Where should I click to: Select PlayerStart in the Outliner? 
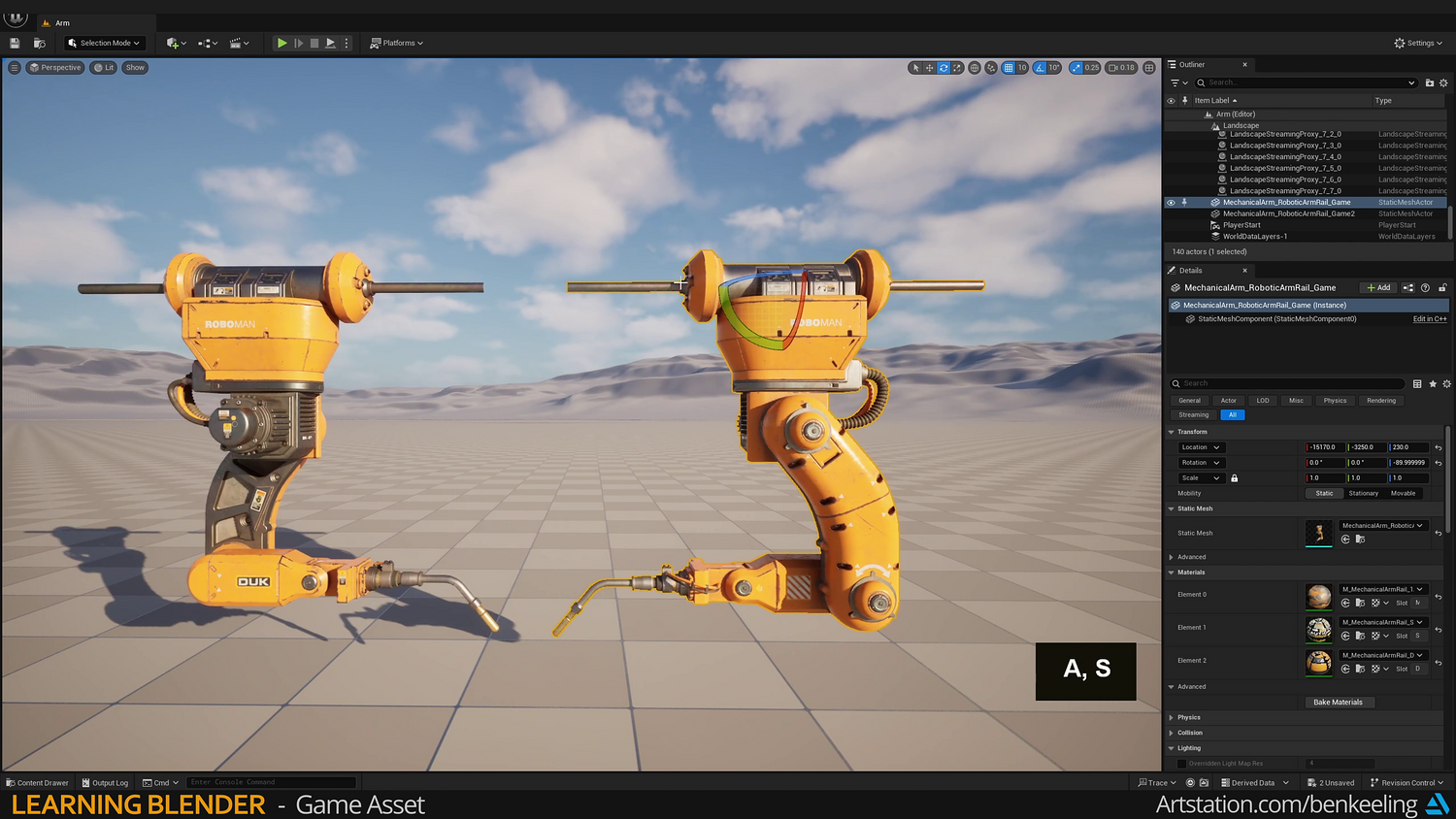[x=1241, y=225]
